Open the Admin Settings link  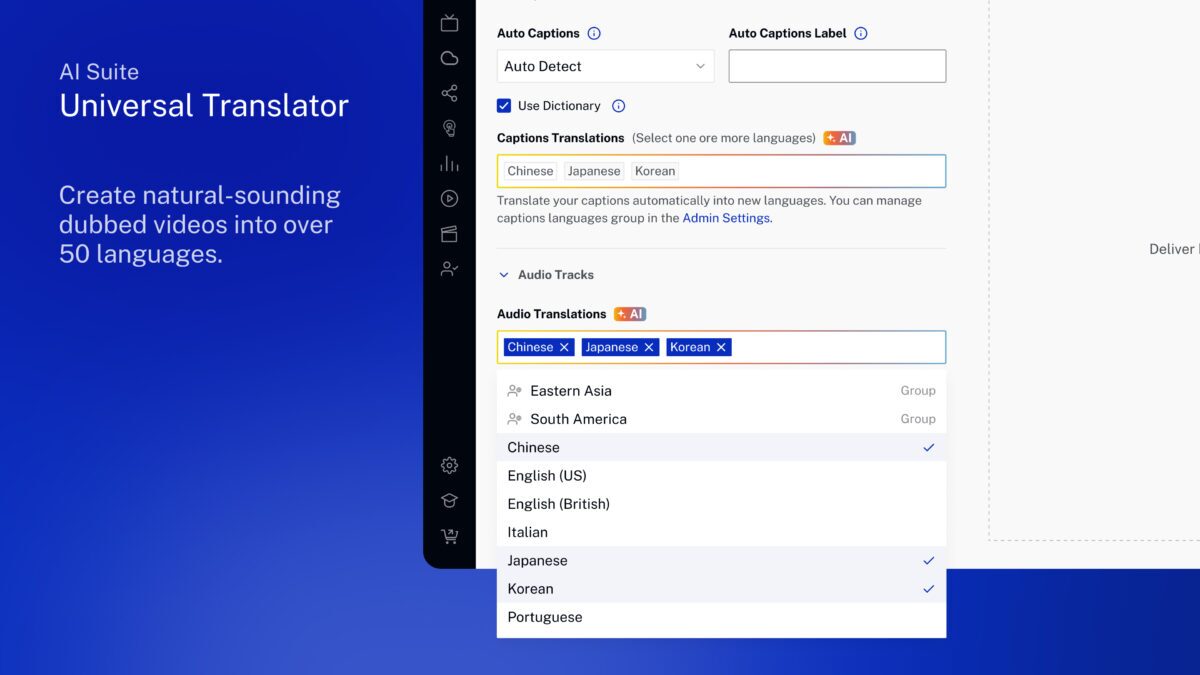click(x=726, y=217)
